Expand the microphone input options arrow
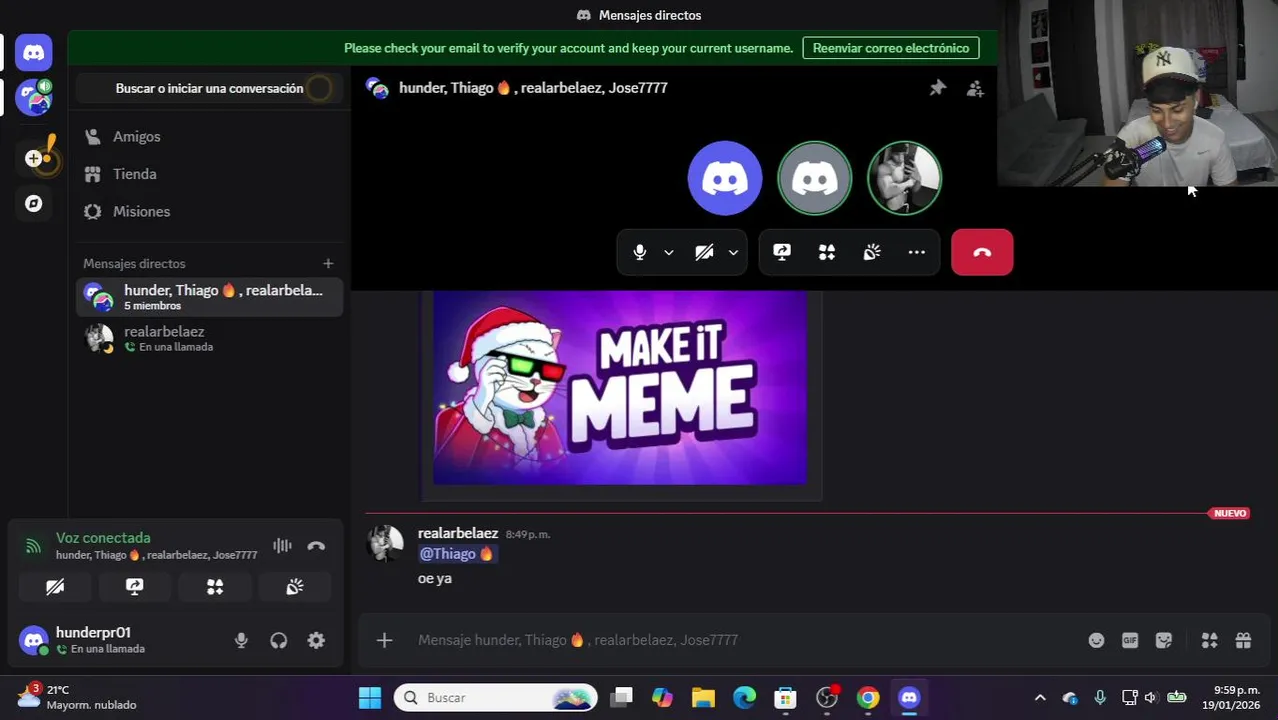Screen dimensions: 1278x720 click(669, 252)
